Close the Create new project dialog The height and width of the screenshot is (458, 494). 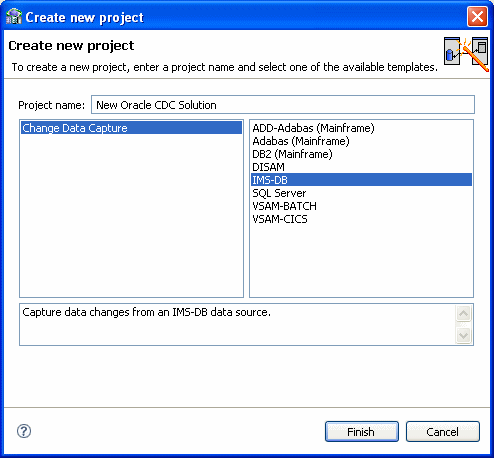point(477,16)
